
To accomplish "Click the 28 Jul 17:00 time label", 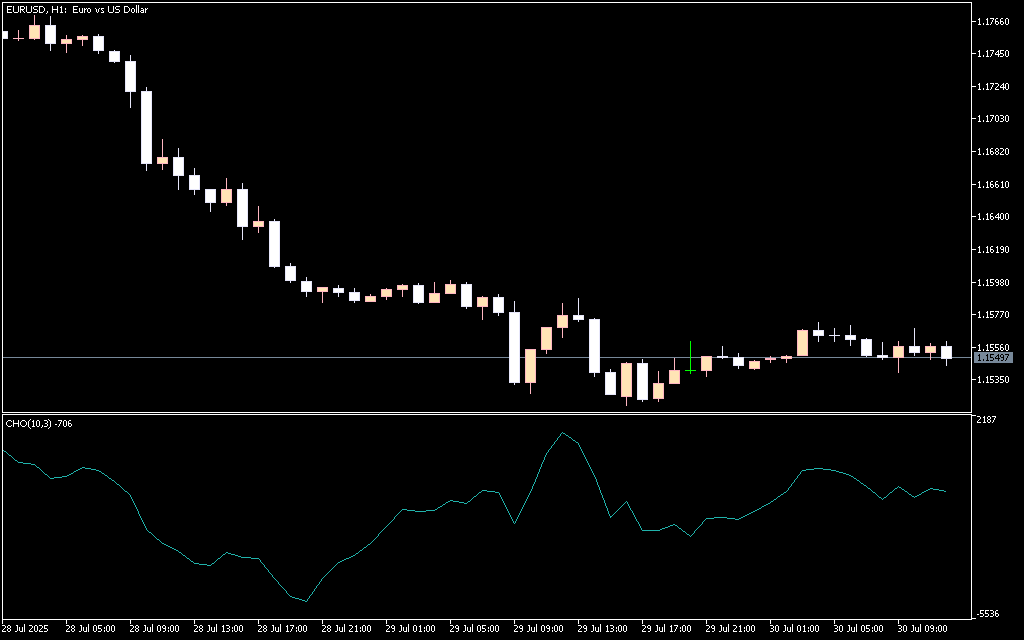I will 282,629.
